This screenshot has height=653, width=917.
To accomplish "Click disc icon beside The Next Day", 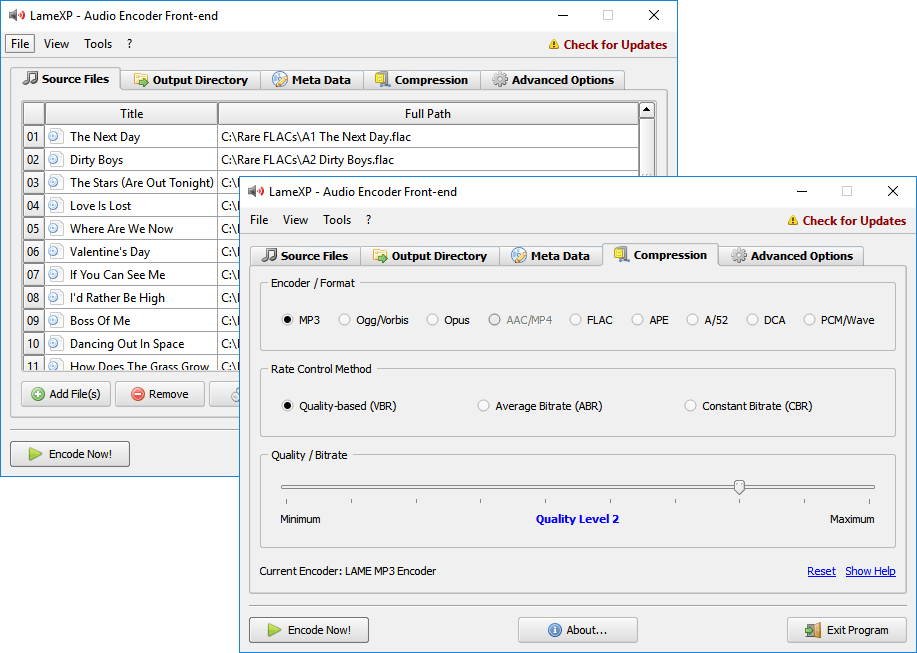I will click(x=55, y=136).
